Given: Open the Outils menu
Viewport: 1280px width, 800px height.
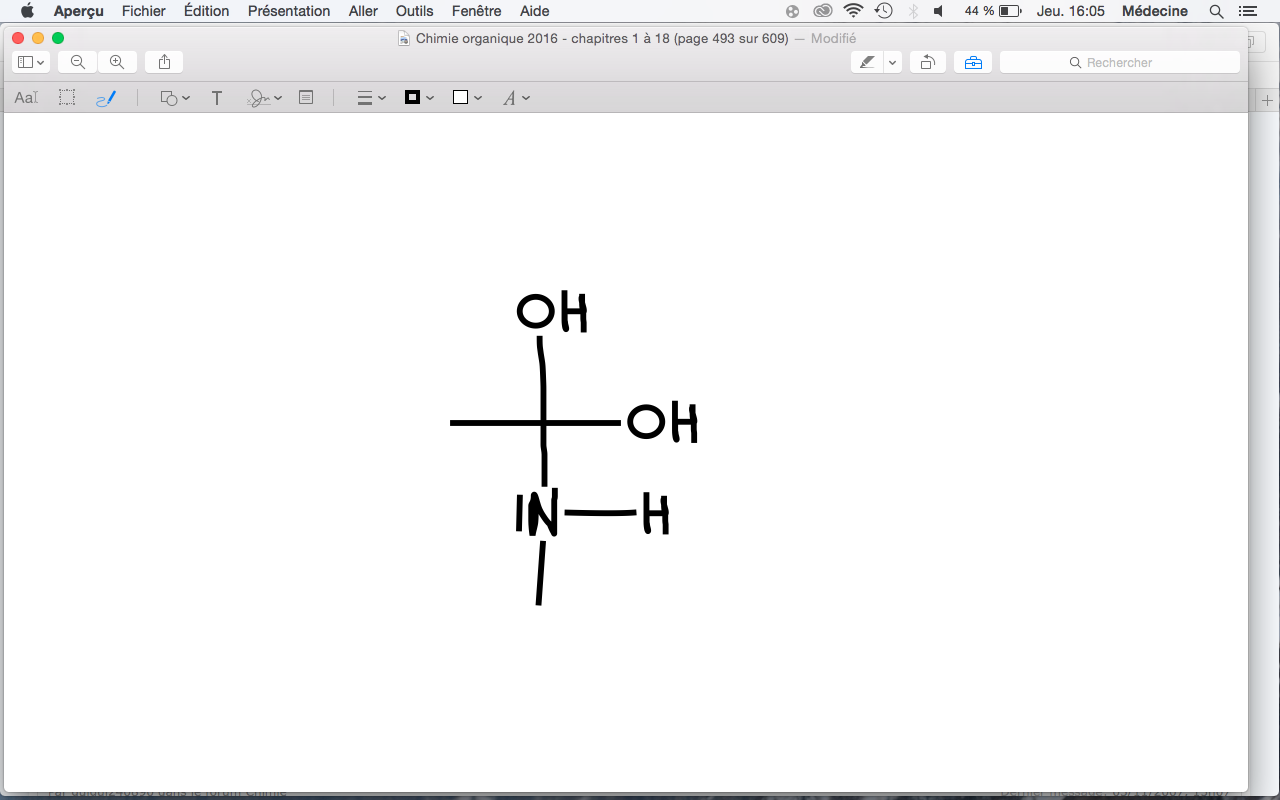Looking at the screenshot, I should click(x=415, y=11).
